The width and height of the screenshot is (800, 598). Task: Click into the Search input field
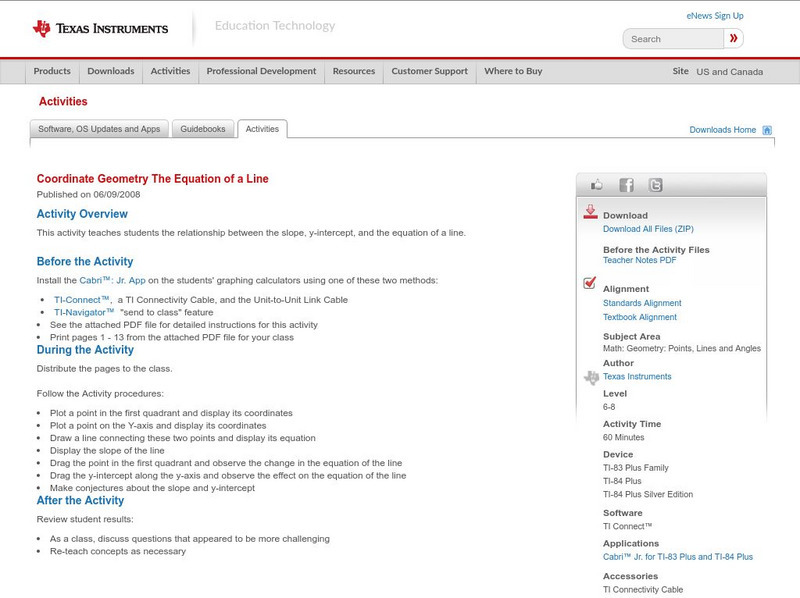pyautogui.click(x=673, y=39)
